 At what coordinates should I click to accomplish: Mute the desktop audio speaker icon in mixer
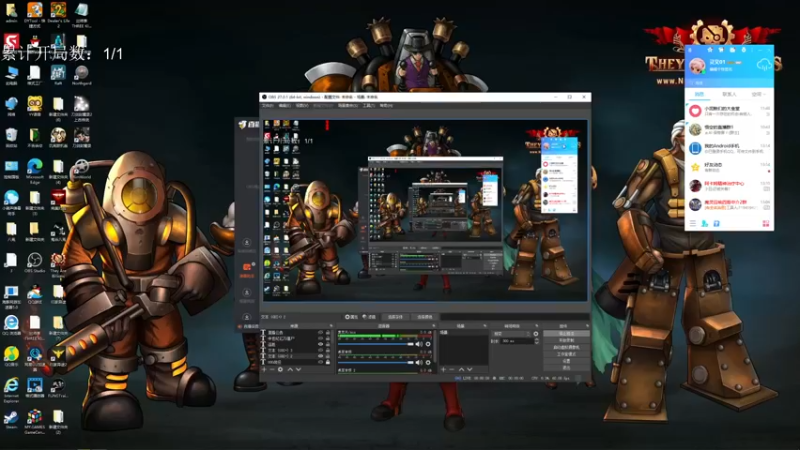coord(419,362)
